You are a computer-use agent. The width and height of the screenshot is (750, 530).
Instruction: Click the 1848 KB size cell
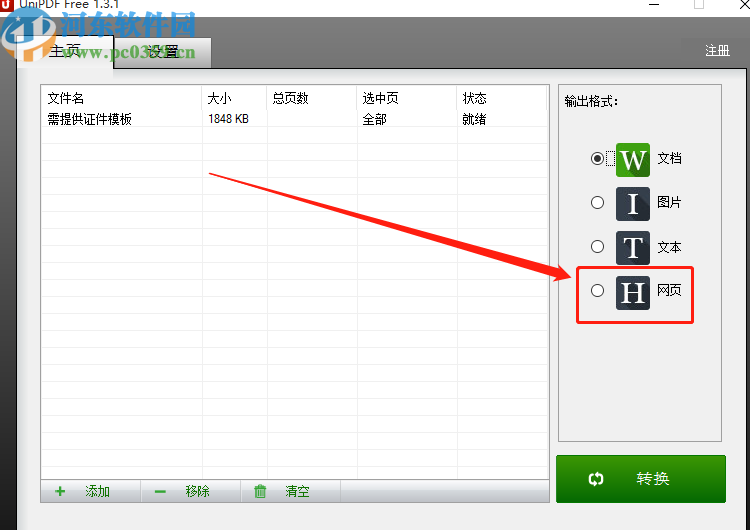(228, 119)
